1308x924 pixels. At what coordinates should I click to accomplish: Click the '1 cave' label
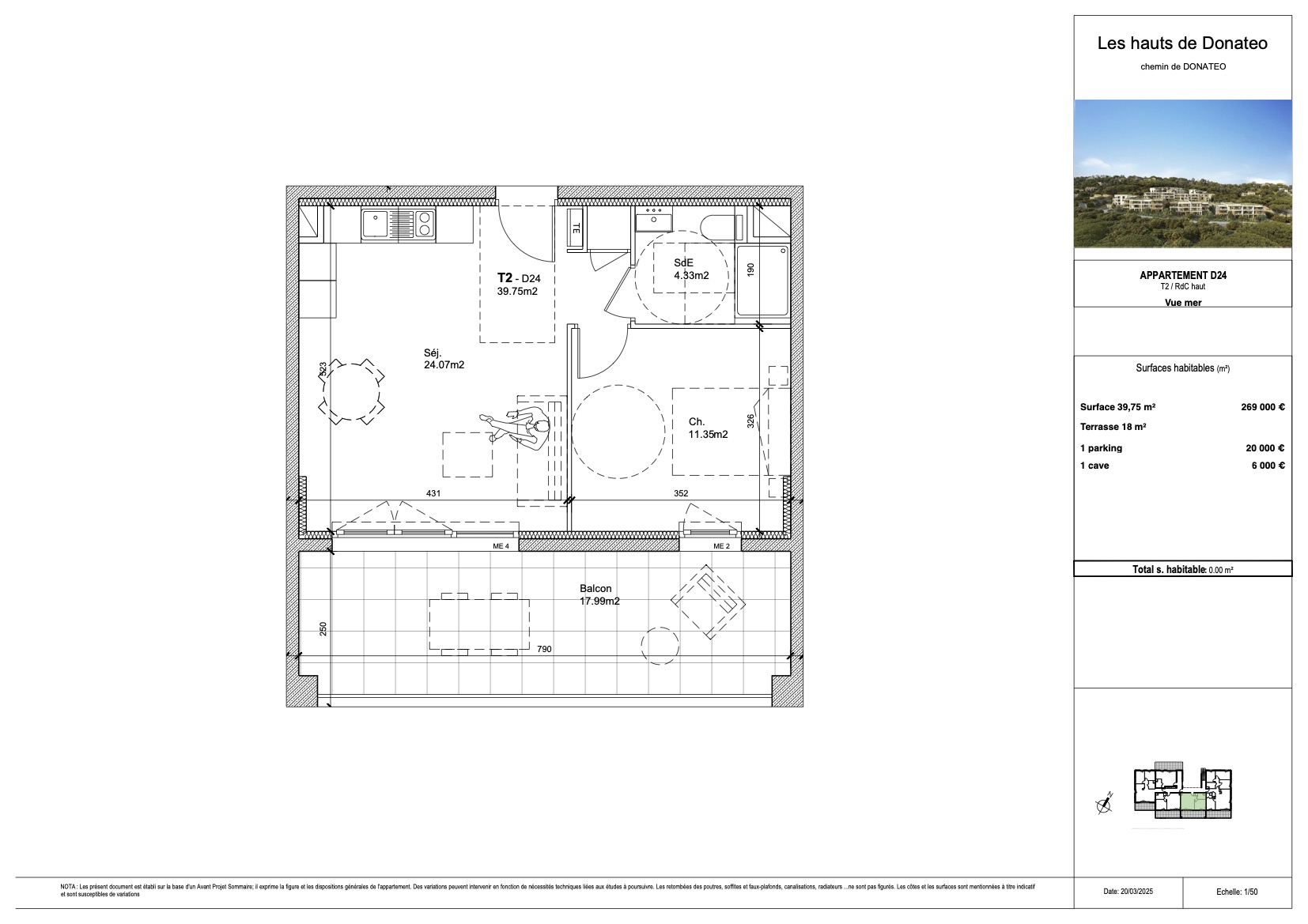coord(1094,466)
